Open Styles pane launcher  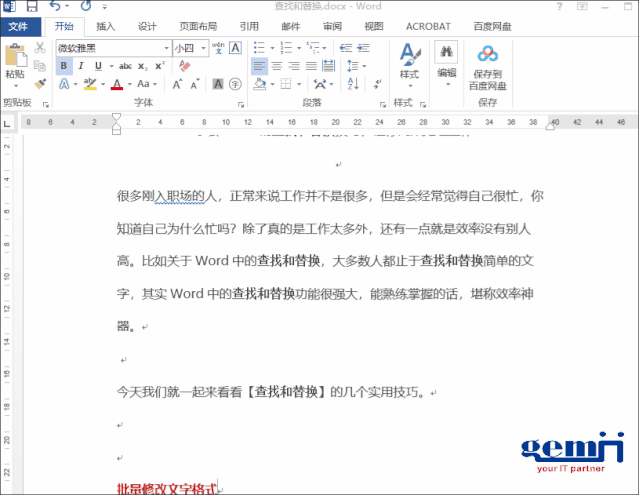(423, 104)
